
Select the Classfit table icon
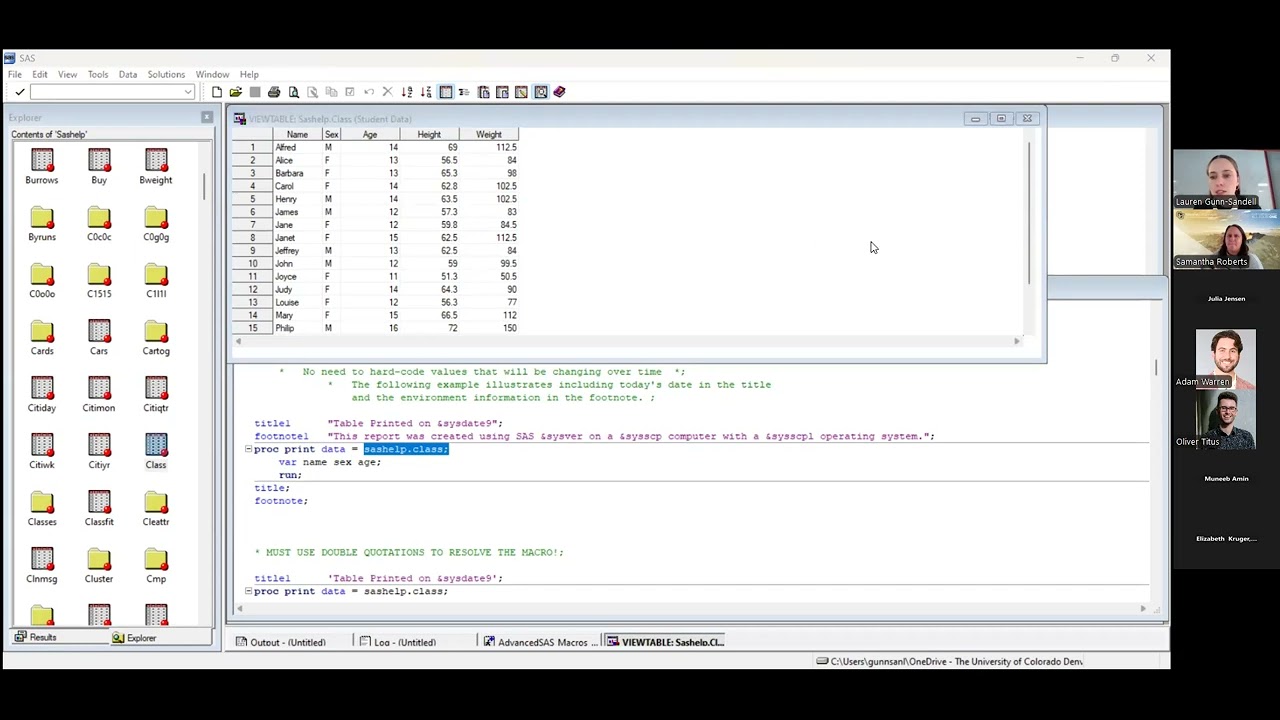99,503
